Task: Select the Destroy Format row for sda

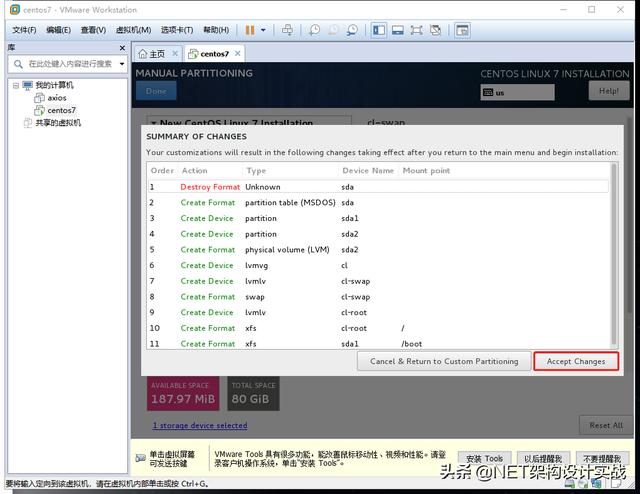Action: pos(378,187)
